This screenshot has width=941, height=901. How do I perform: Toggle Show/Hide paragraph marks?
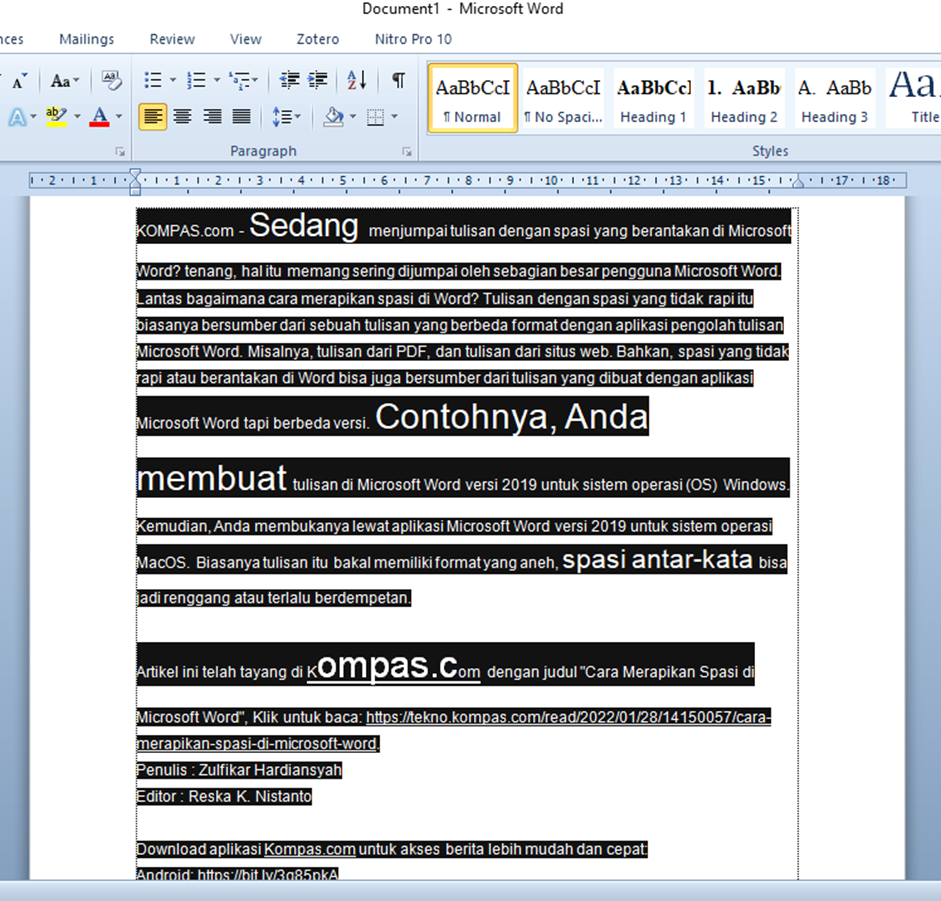point(398,80)
